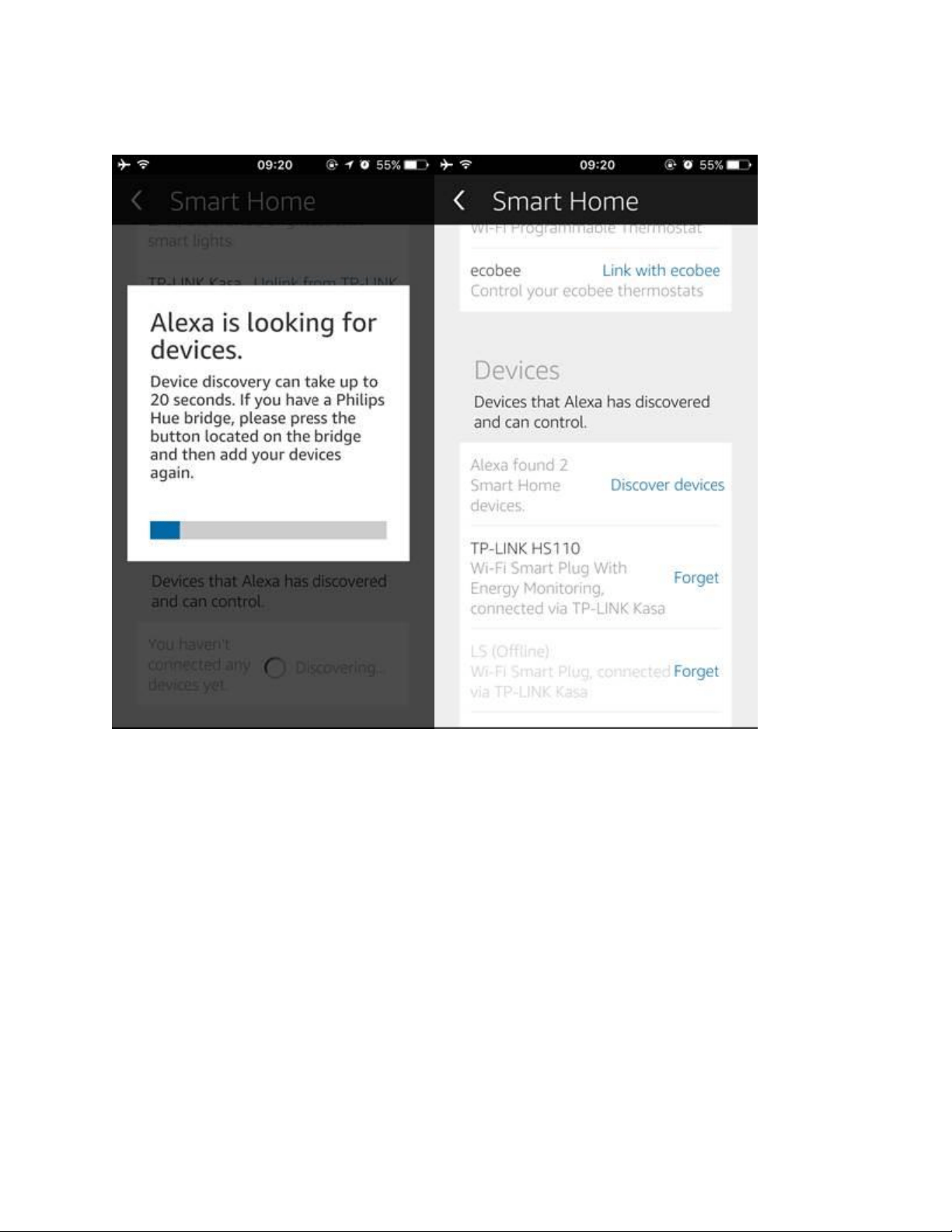The image size is (952, 1232).
Task: Tap airplane mode icon in right status bar
Action: pos(446,165)
